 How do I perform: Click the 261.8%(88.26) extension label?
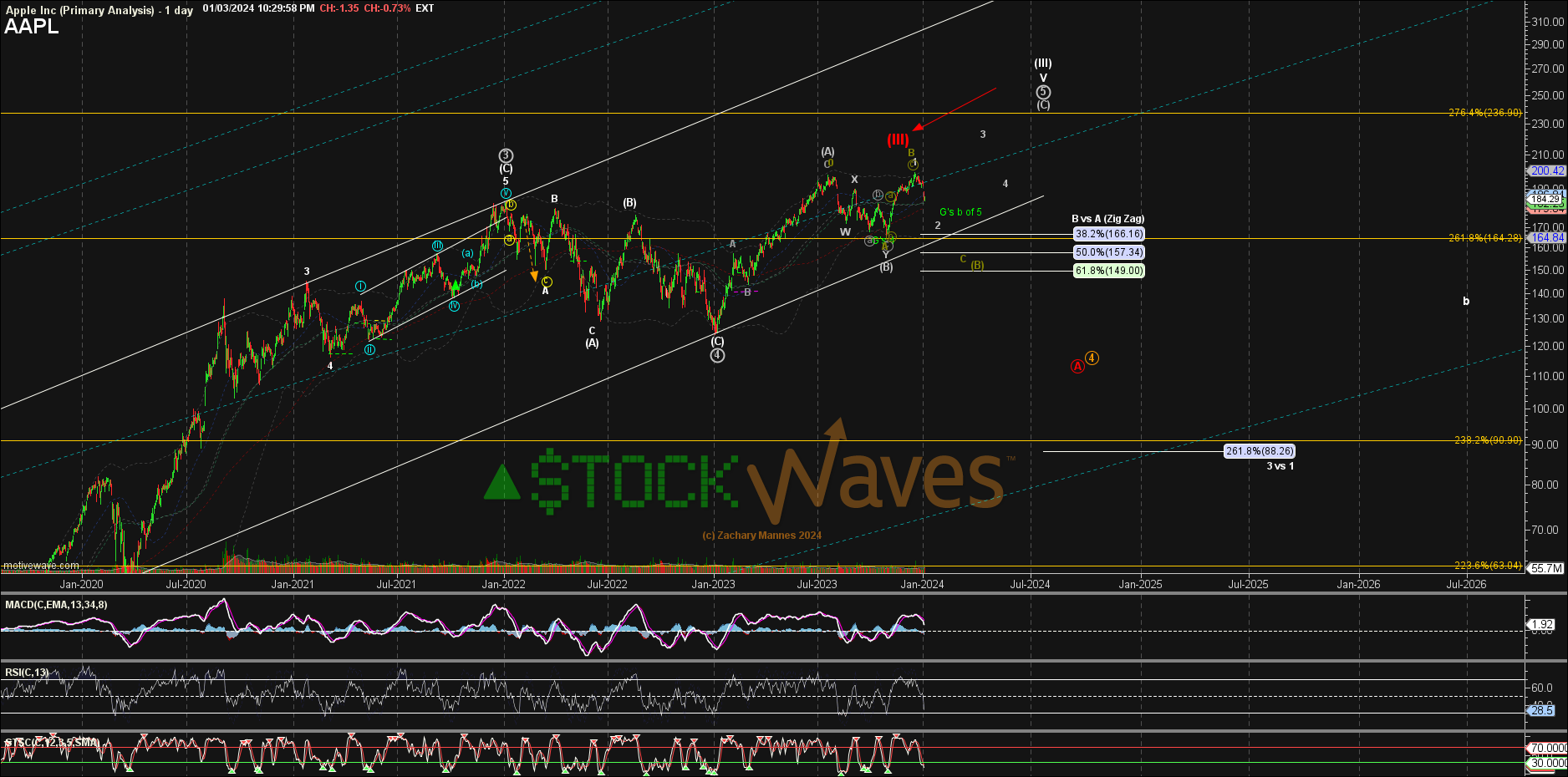(1259, 451)
